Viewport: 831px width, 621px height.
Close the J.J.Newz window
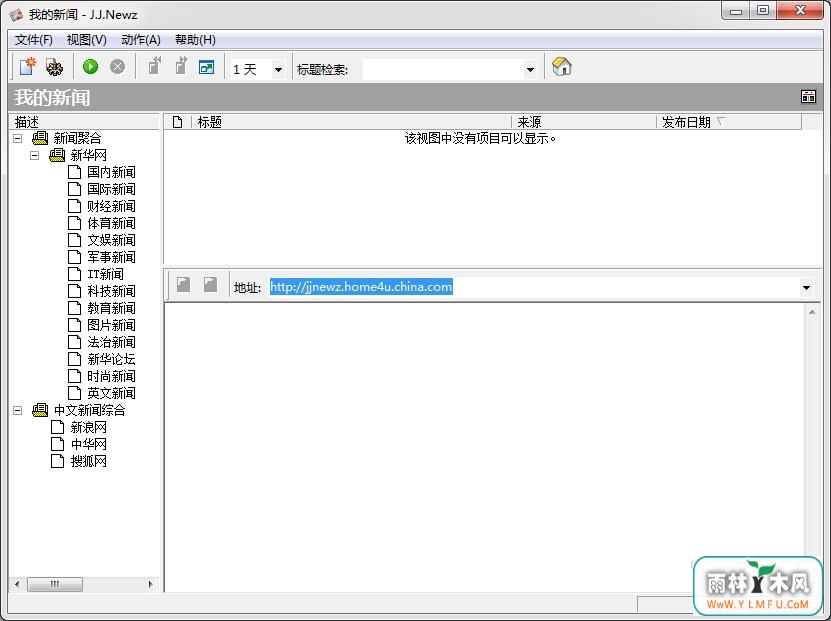click(800, 11)
